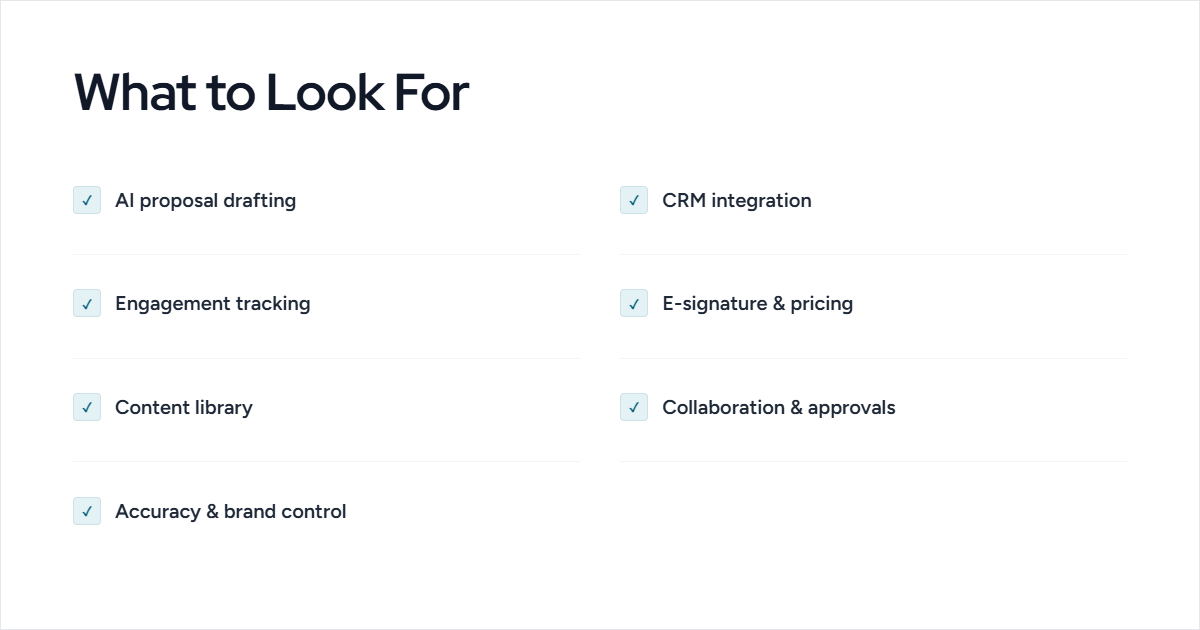Toggle the AI proposal drafting checkbox

(87, 200)
